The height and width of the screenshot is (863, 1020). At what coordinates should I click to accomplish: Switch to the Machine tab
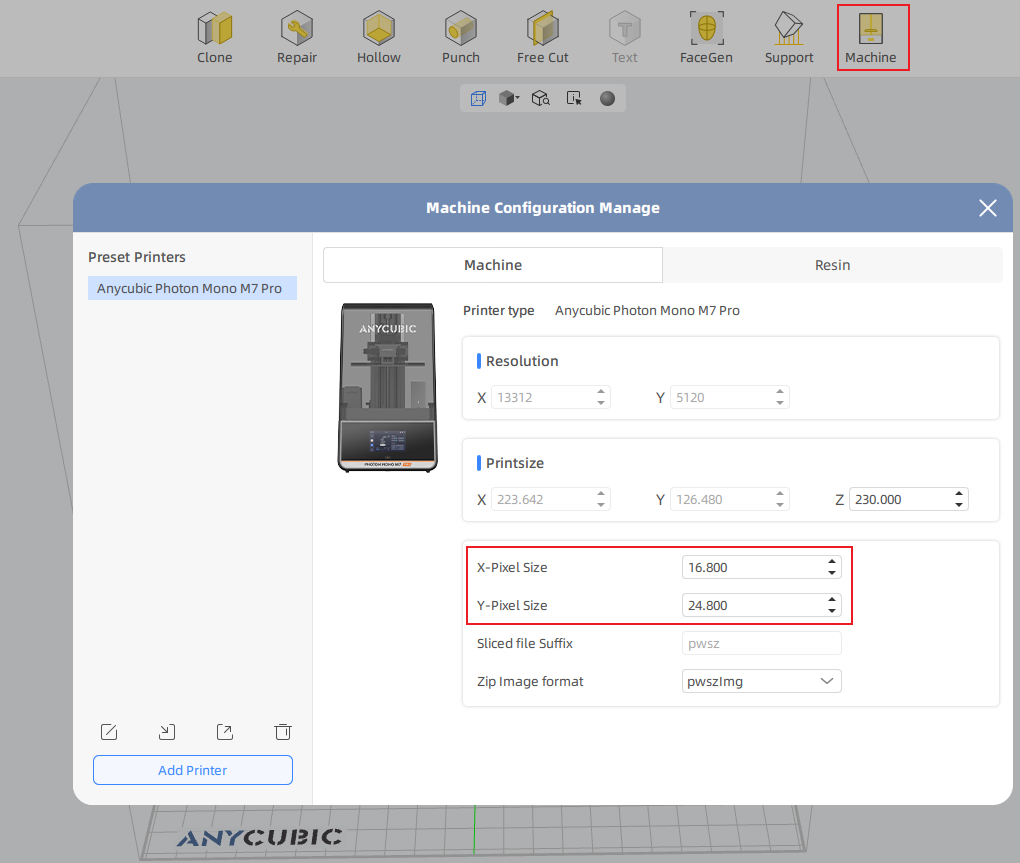(x=493, y=265)
